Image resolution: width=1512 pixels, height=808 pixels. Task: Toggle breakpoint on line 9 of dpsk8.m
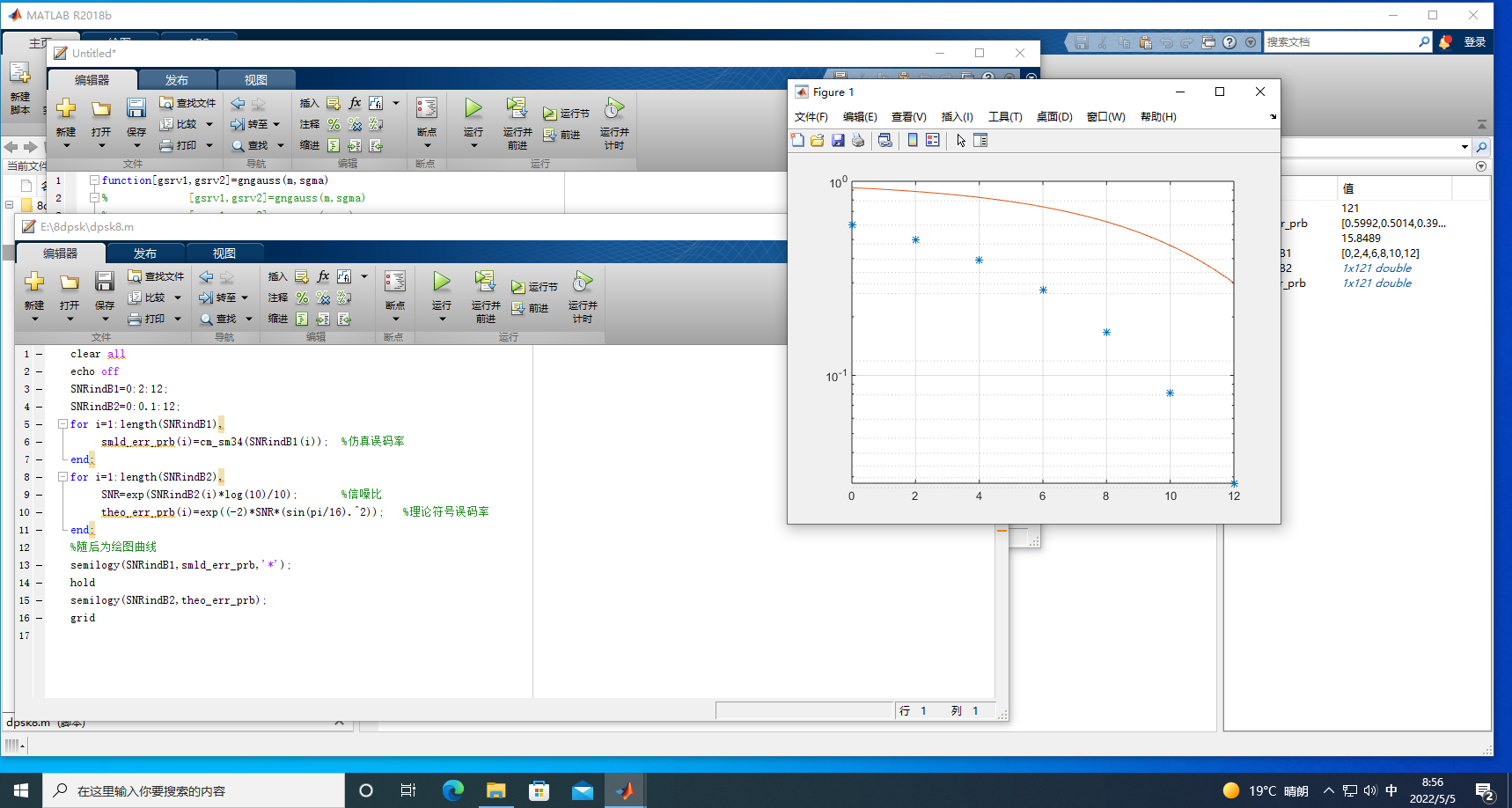(x=39, y=495)
